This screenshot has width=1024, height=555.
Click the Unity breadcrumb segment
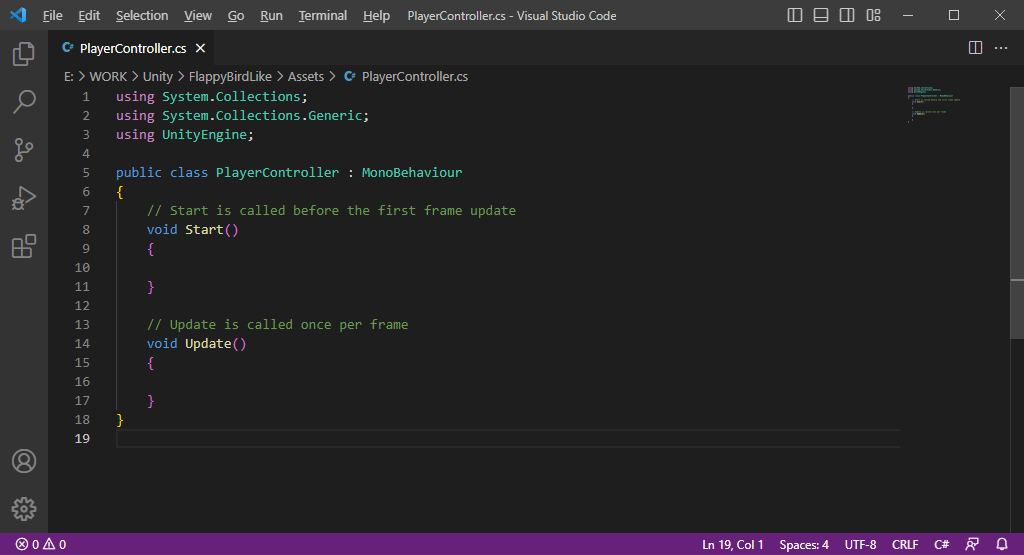click(157, 76)
